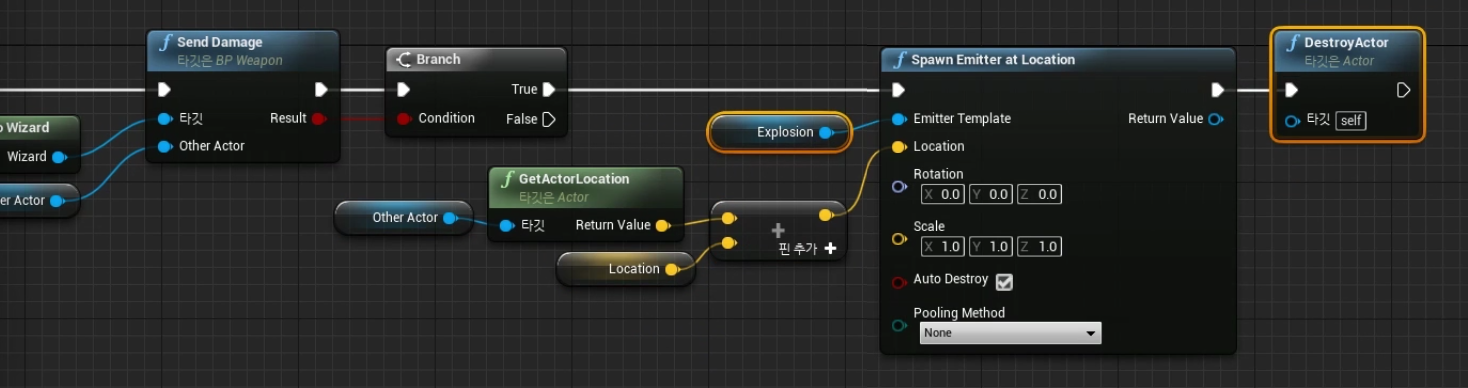
Task: Select the DestroyActor node title
Action: (1347, 43)
